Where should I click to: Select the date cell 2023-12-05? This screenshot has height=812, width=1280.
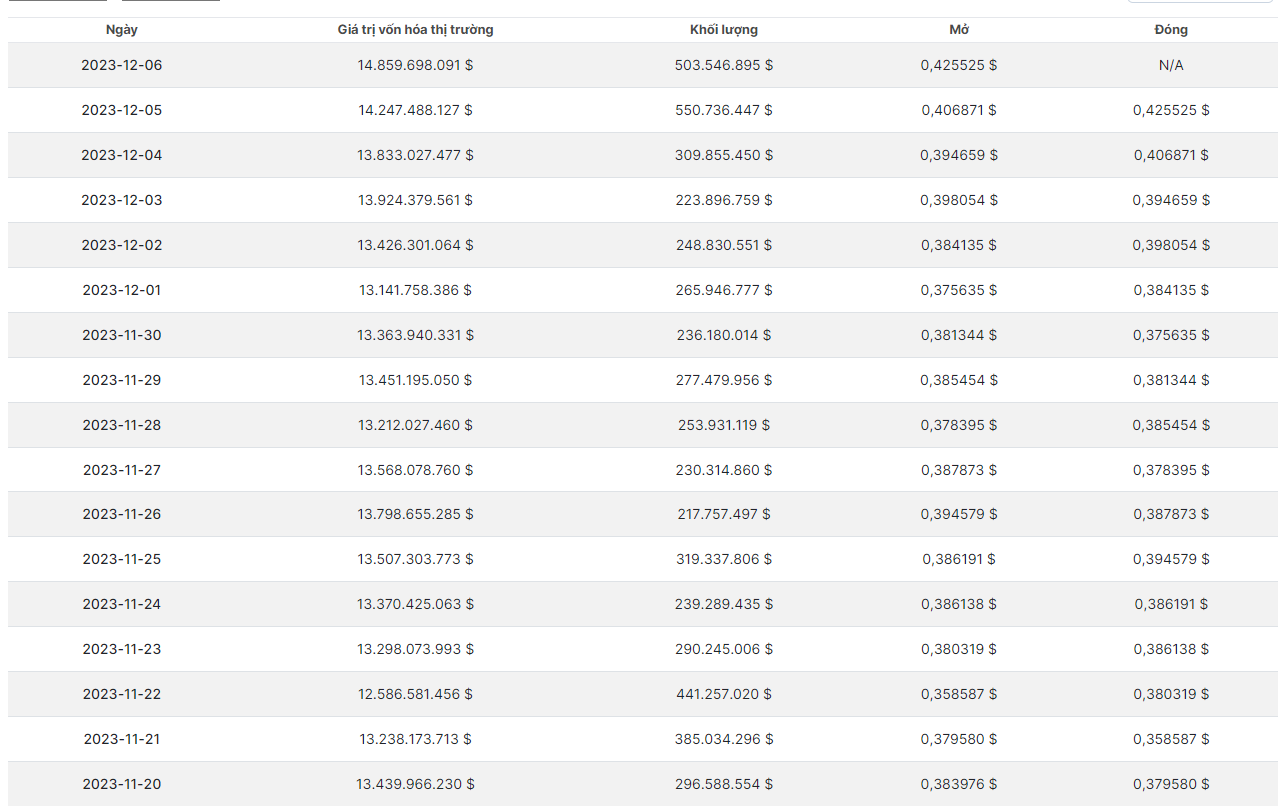click(121, 110)
